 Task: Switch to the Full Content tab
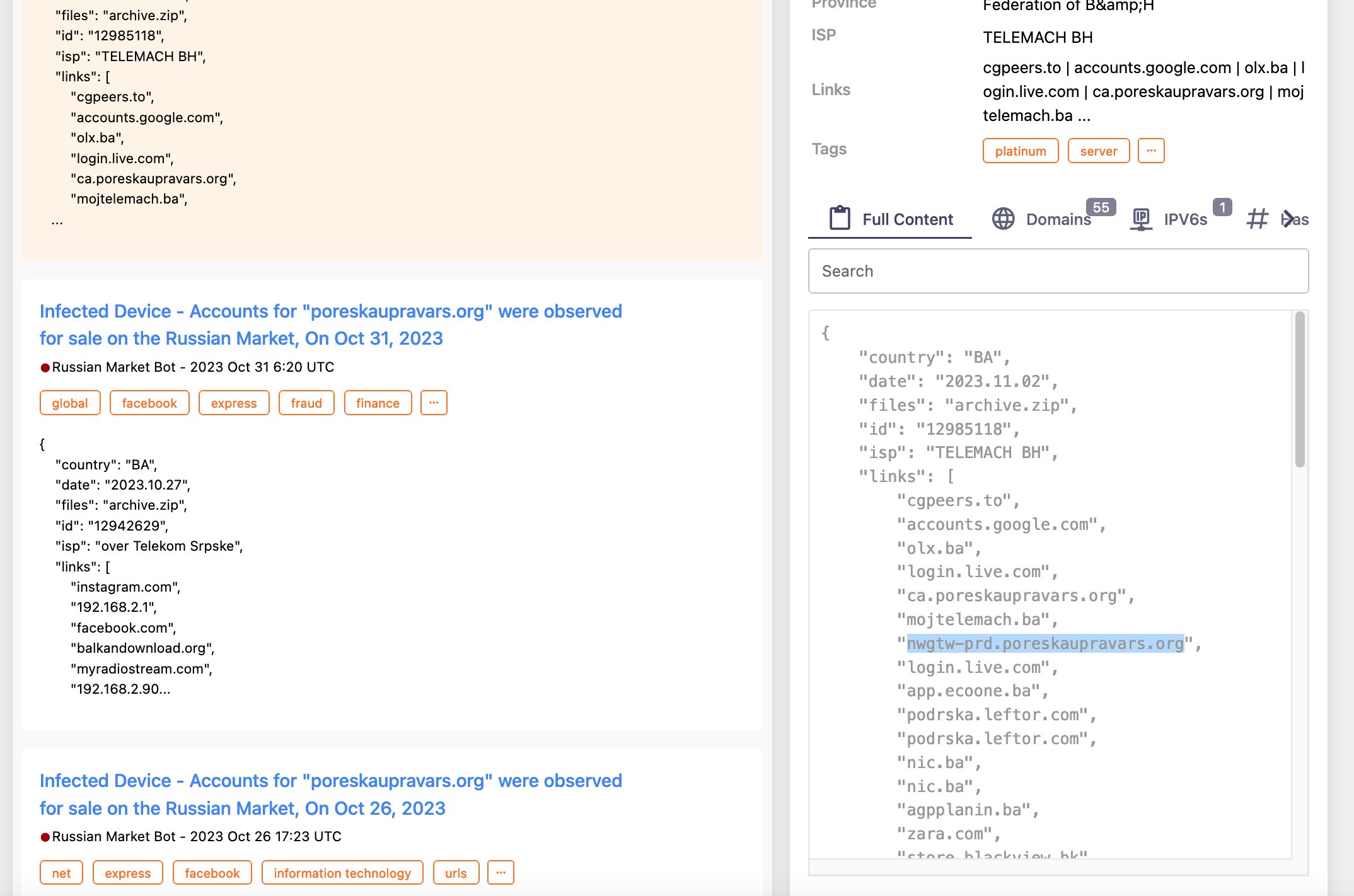point(890,219)
